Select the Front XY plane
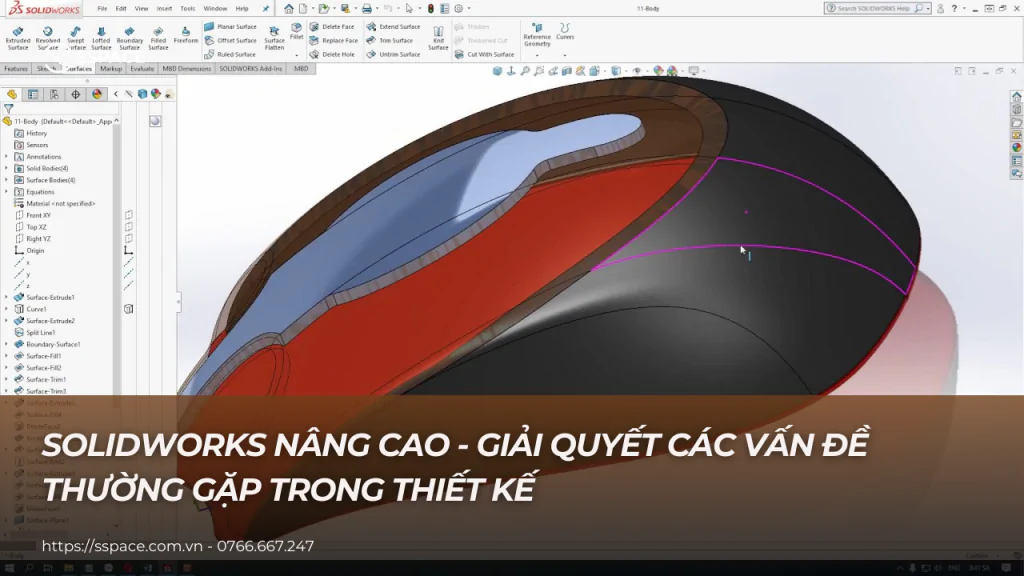The height and width of the screenshot is (576, 1024). 33,216
